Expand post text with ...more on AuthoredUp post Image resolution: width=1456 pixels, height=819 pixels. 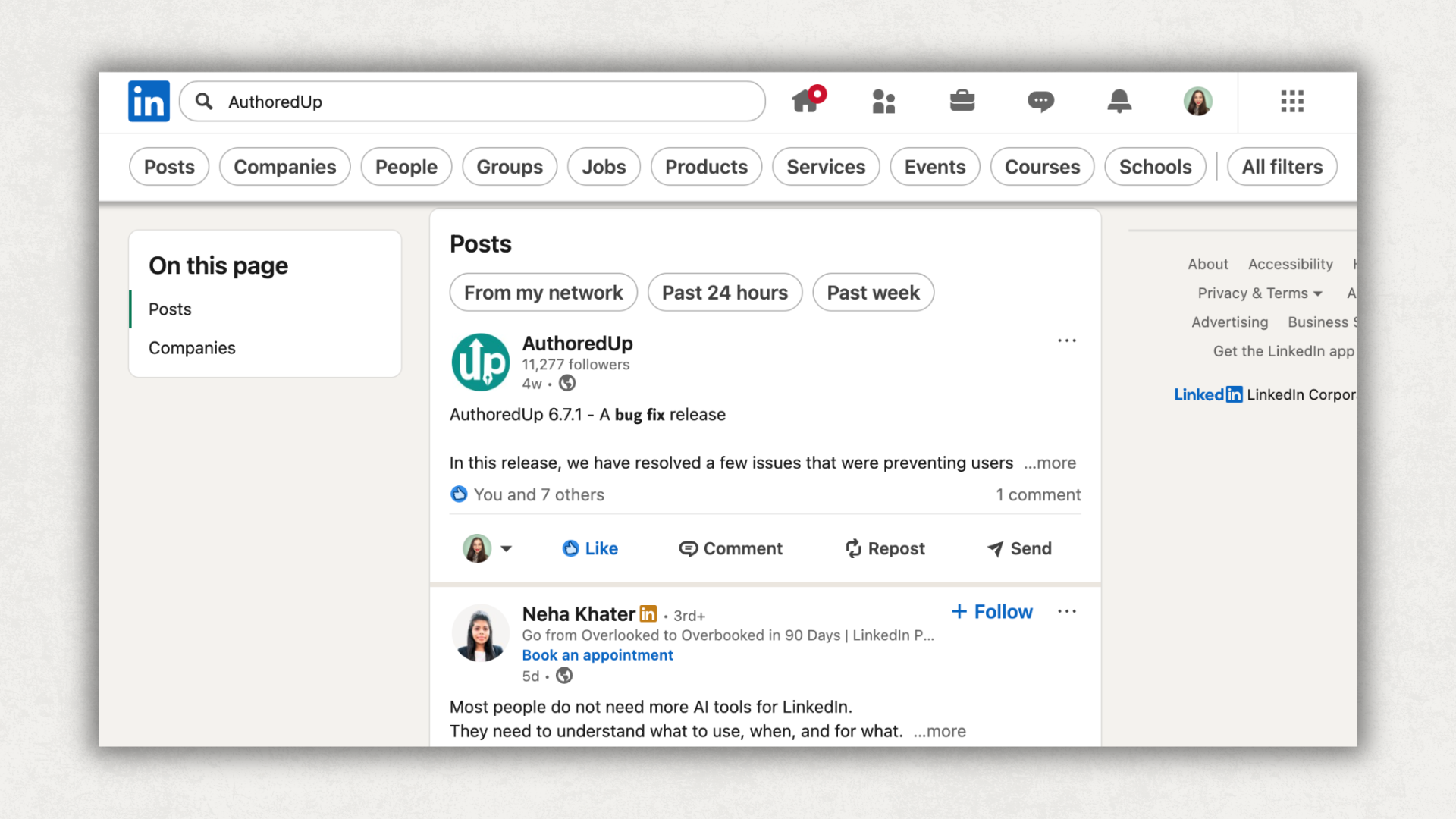pyautogui.click(x=1050, y=463)
